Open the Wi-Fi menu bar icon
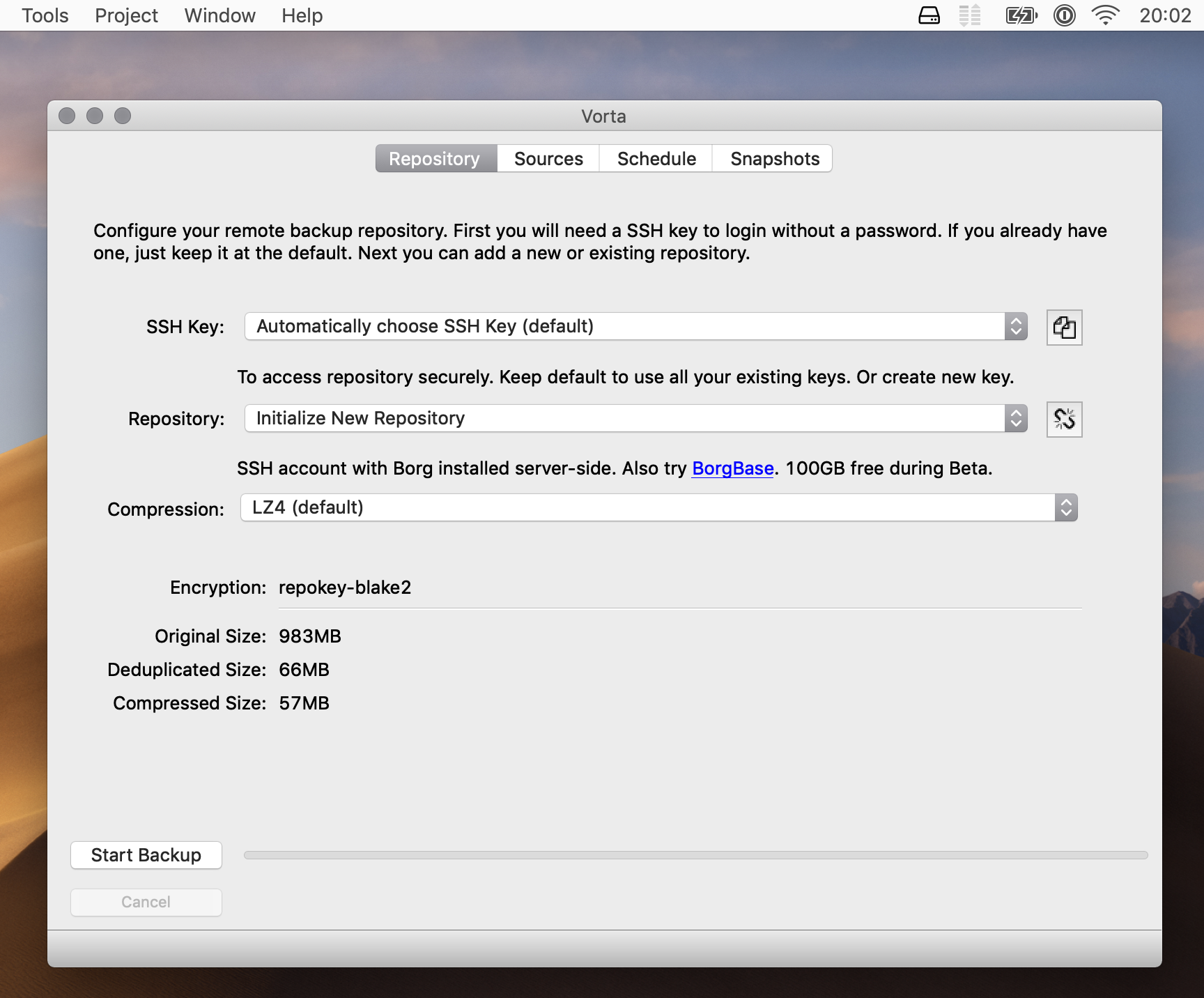 coord(1105,15)
